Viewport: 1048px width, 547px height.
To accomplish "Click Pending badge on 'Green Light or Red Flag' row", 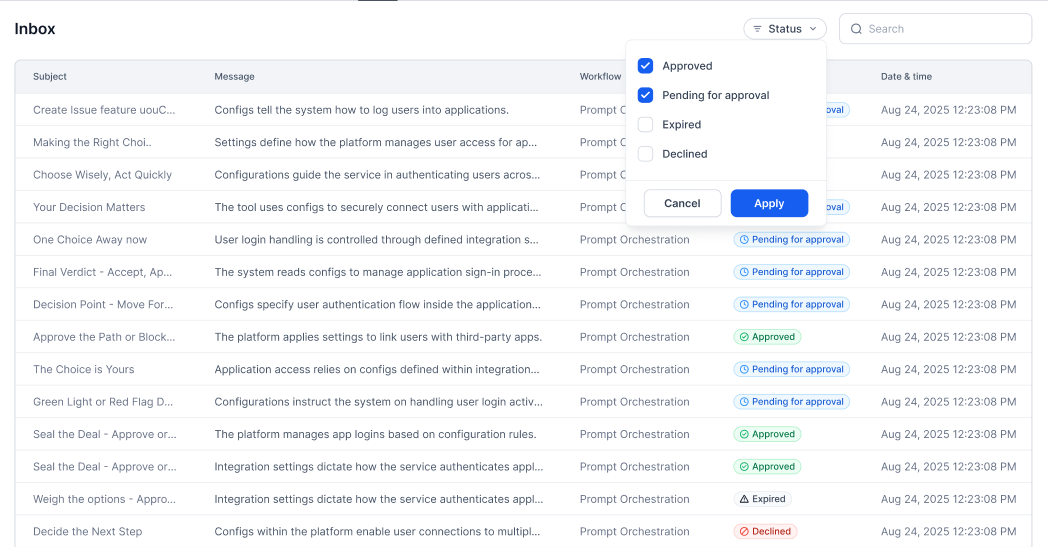I will pos(791,402).
